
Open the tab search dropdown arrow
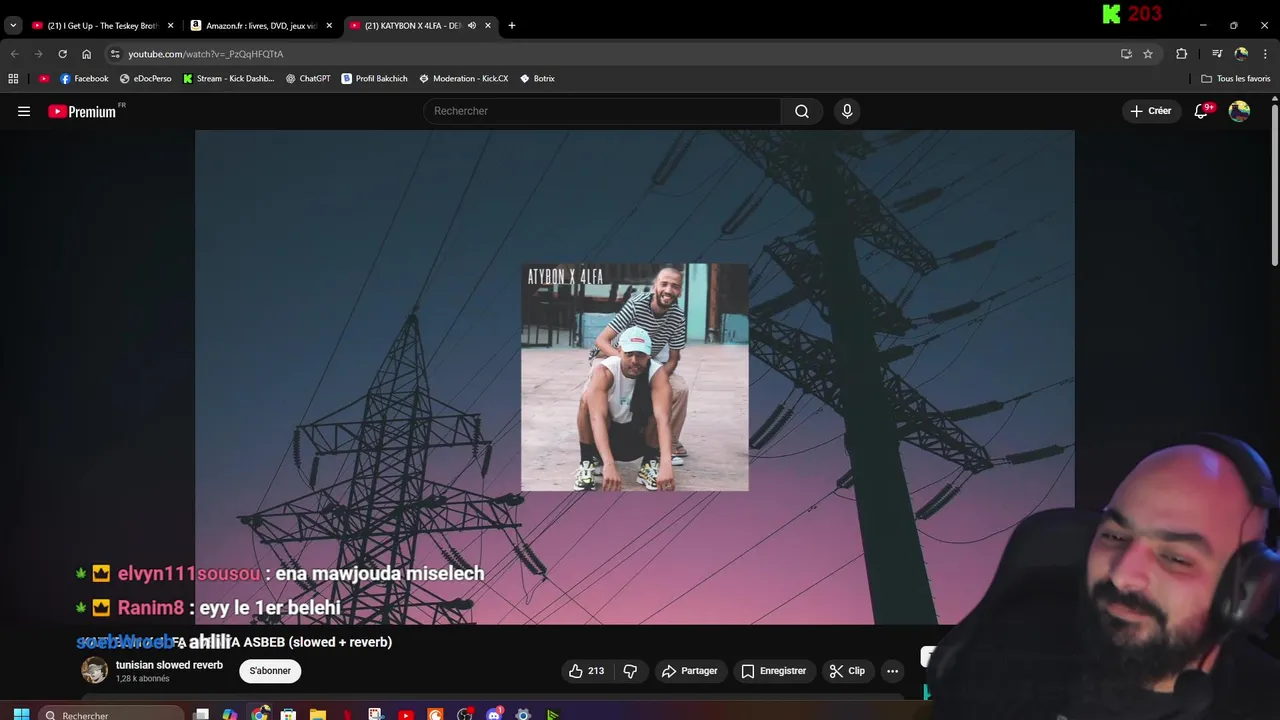13,25
